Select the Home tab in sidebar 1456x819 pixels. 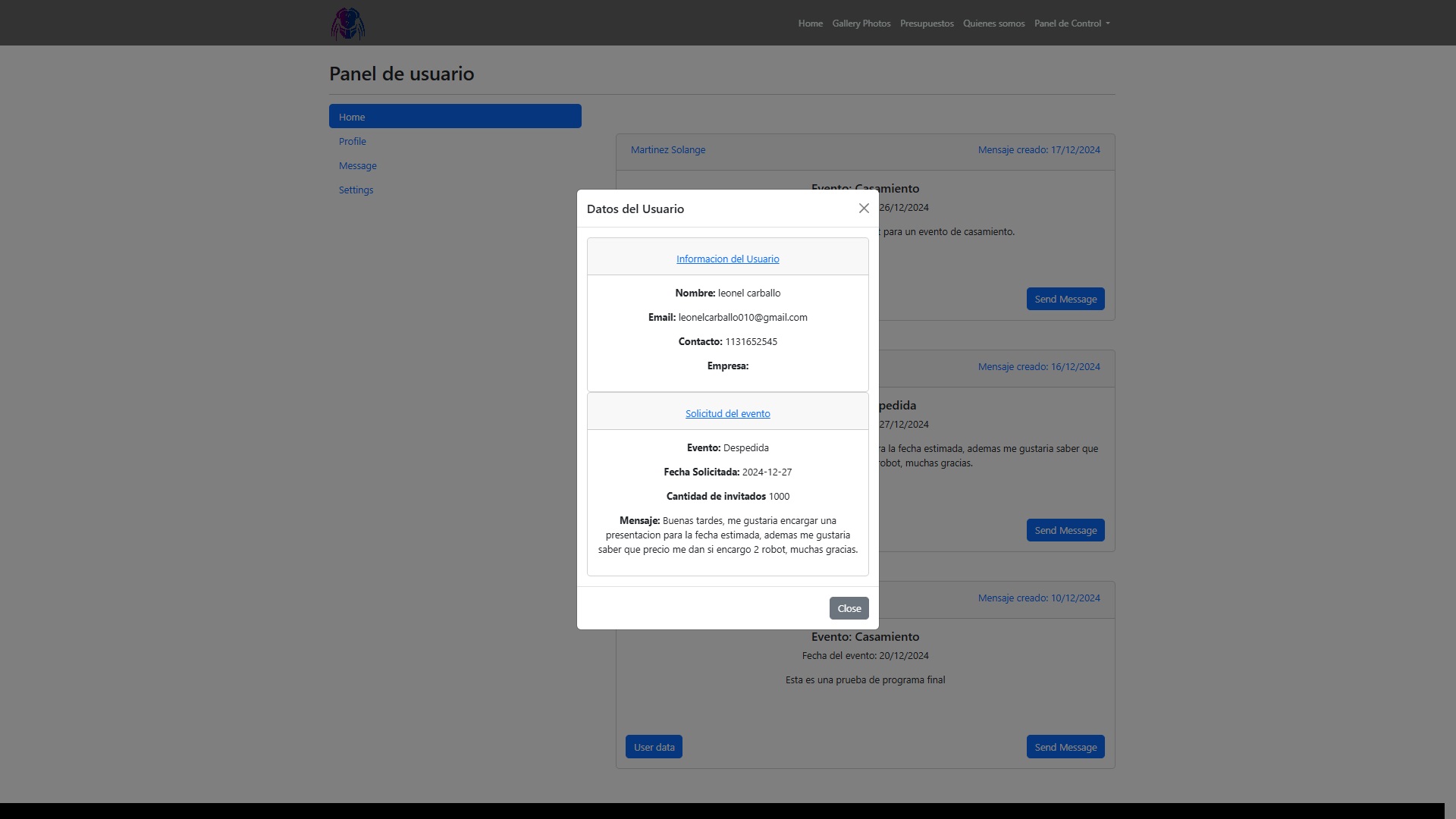click(x=455, y=117)
